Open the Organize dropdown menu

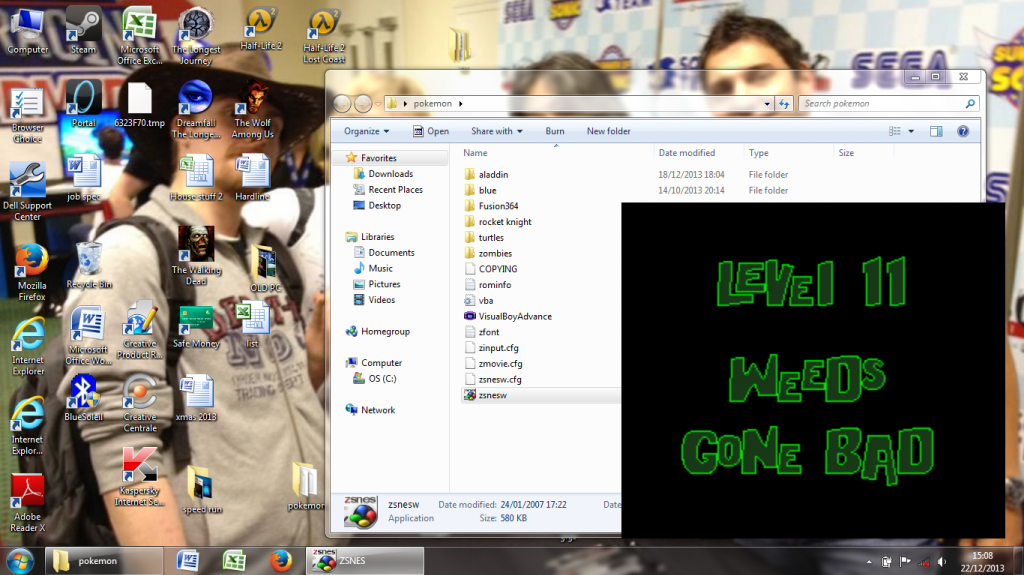(366, 131)
